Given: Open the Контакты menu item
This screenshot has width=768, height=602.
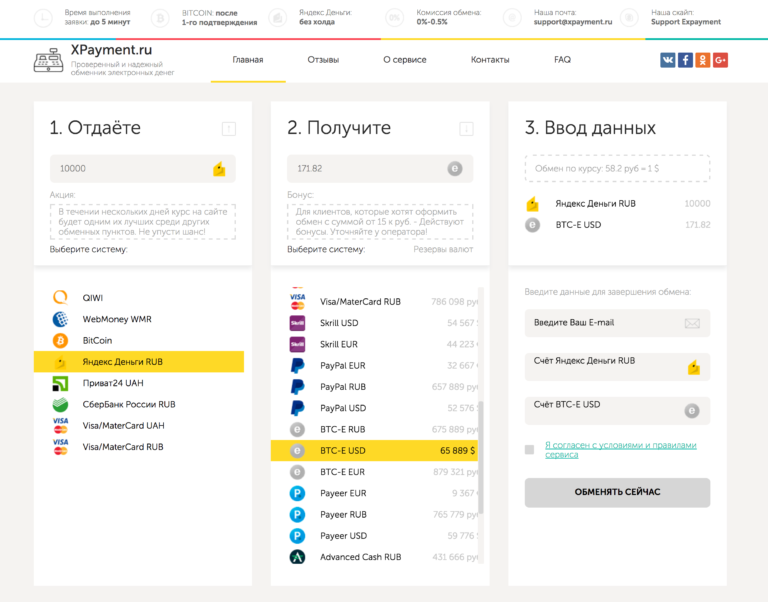Looking at the screenshot, I should 490,60.
